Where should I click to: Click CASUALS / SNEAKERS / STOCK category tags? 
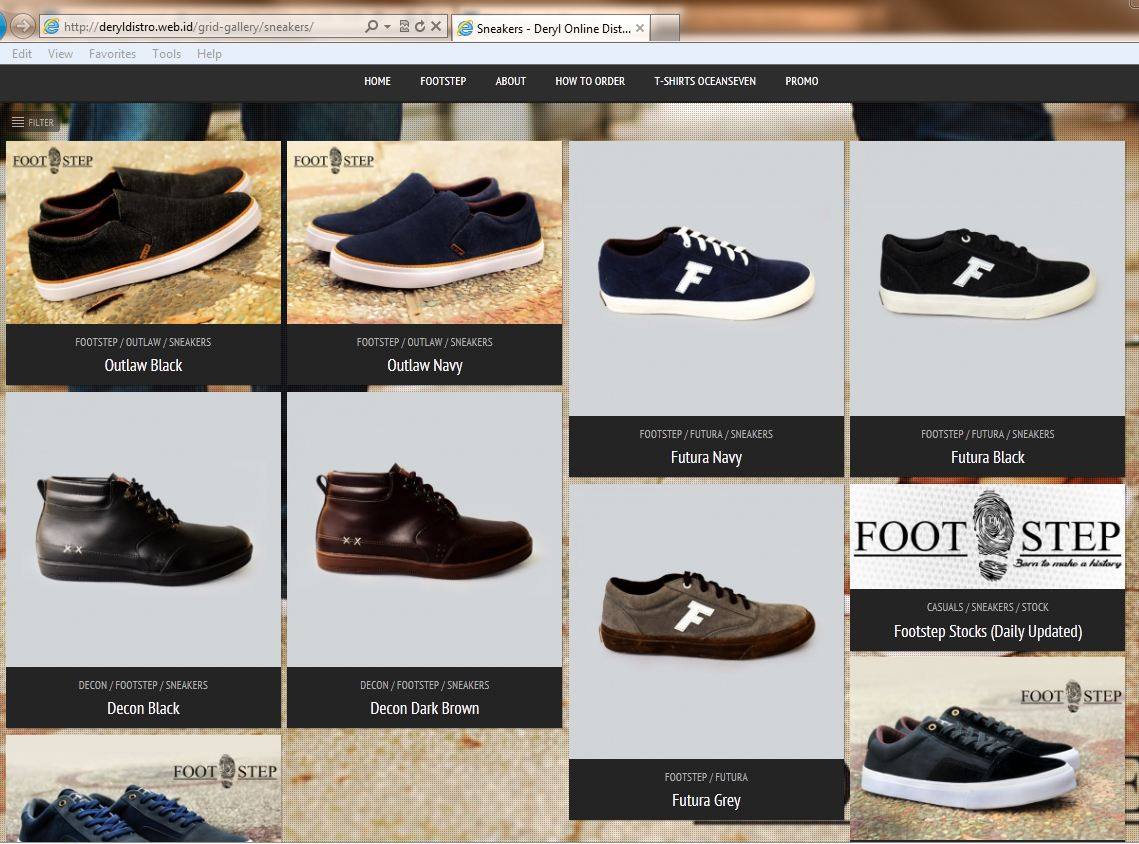(988, 607)
